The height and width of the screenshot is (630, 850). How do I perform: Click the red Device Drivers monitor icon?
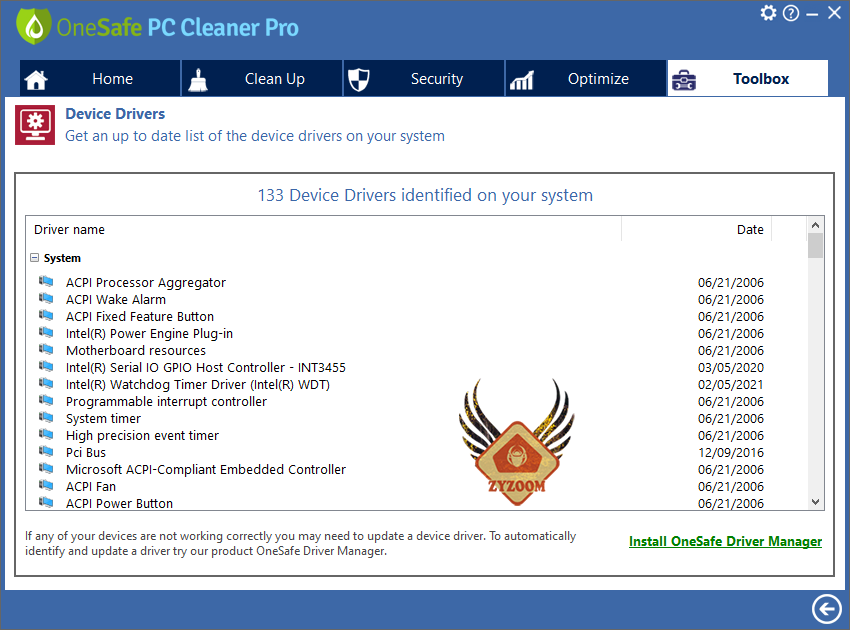point(35,125)
